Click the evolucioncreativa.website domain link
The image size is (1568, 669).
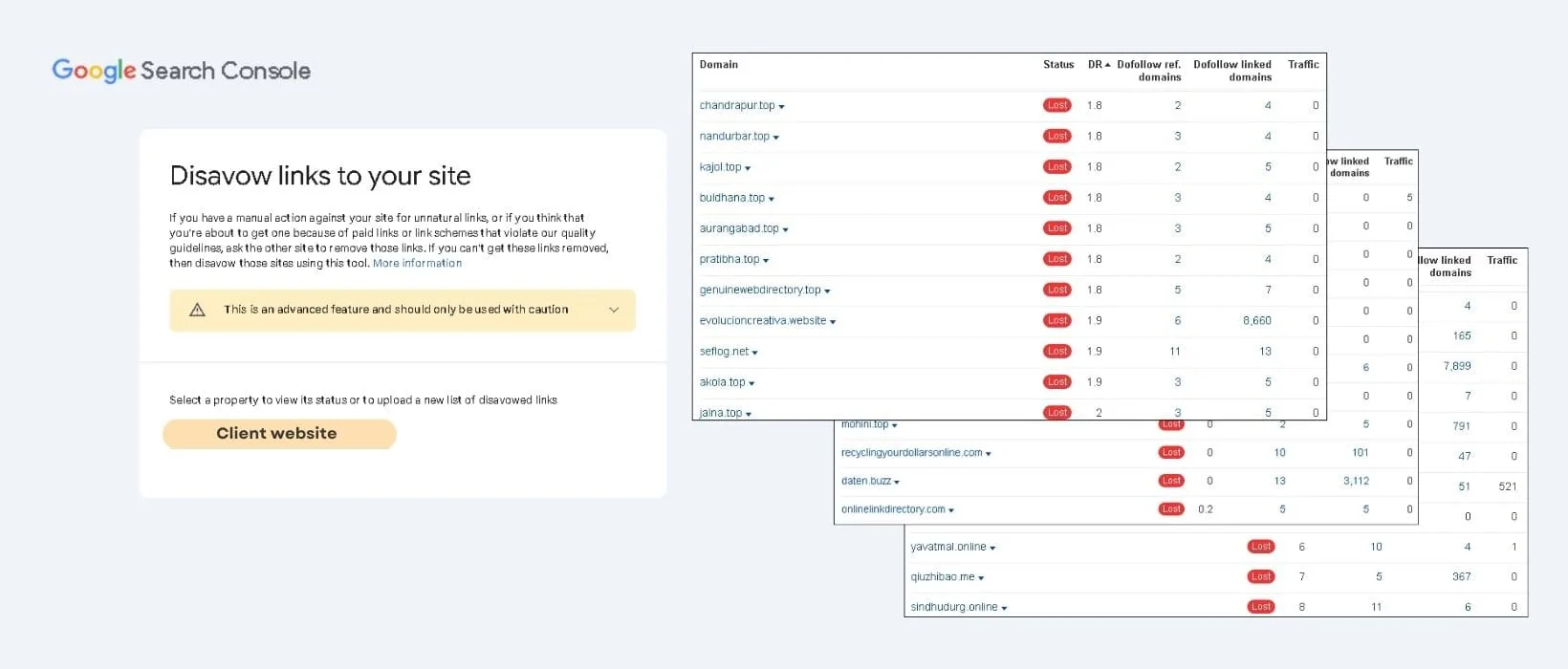[762, 321]
